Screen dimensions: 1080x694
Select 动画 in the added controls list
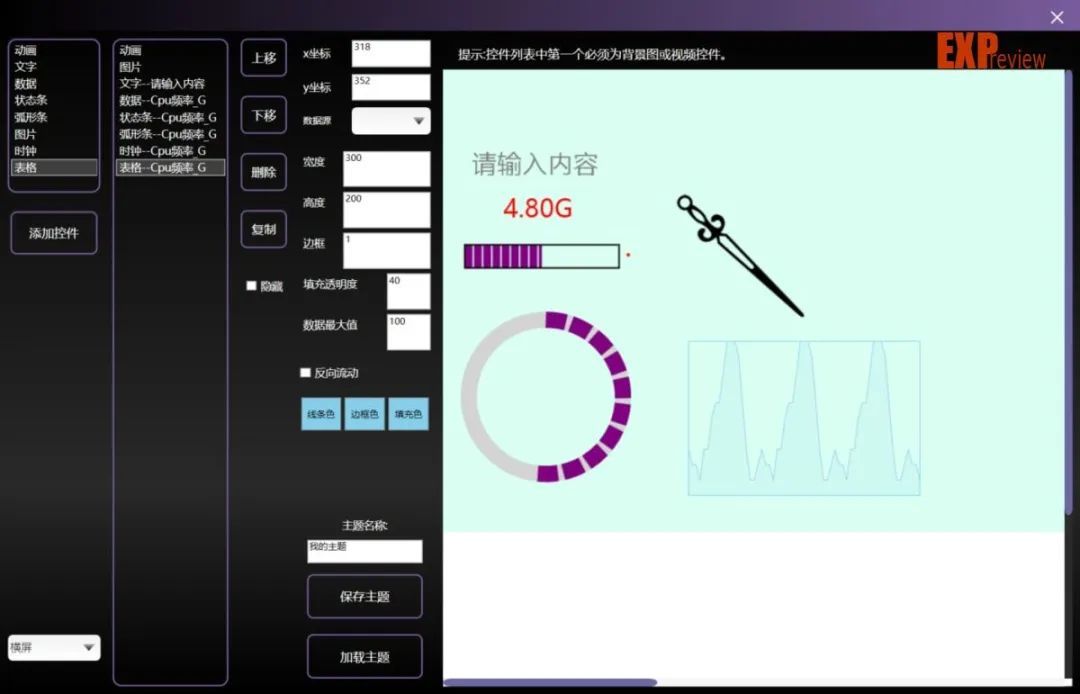(x=170, y=50)
